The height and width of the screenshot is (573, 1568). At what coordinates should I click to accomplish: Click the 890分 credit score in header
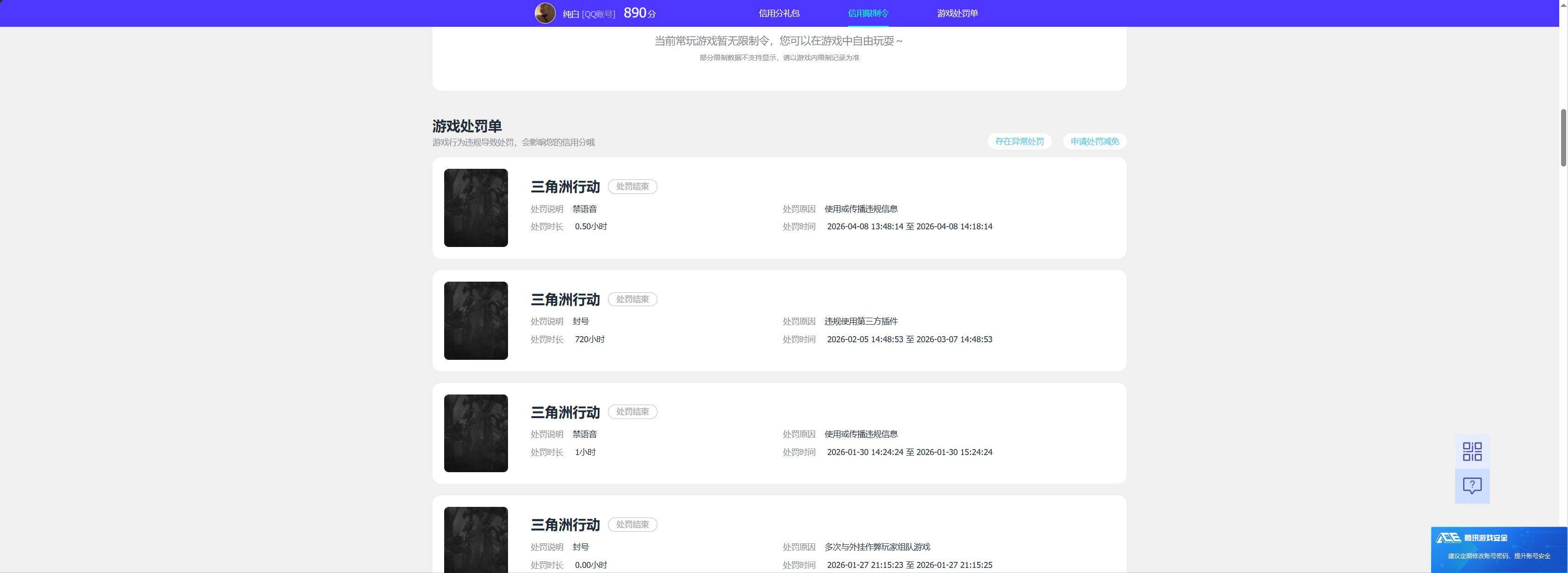(640, 13)
